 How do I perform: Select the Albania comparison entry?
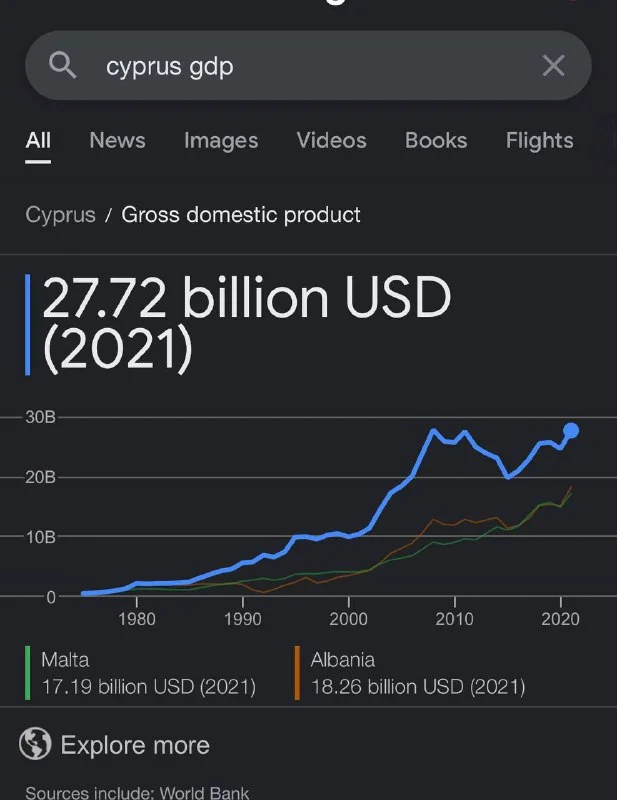417,673
